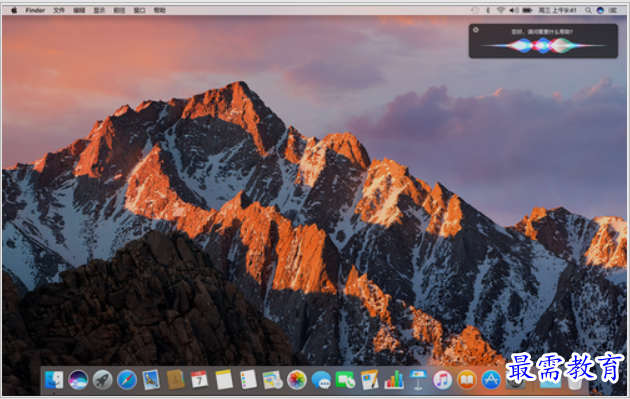Open Notification Center list icon

pos(613,10)
